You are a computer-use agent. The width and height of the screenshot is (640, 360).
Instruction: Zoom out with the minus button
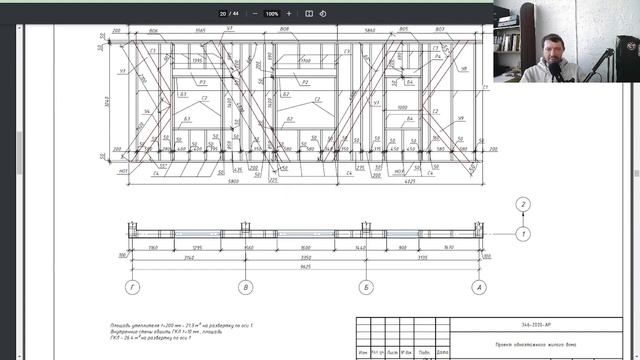point(255,13)
